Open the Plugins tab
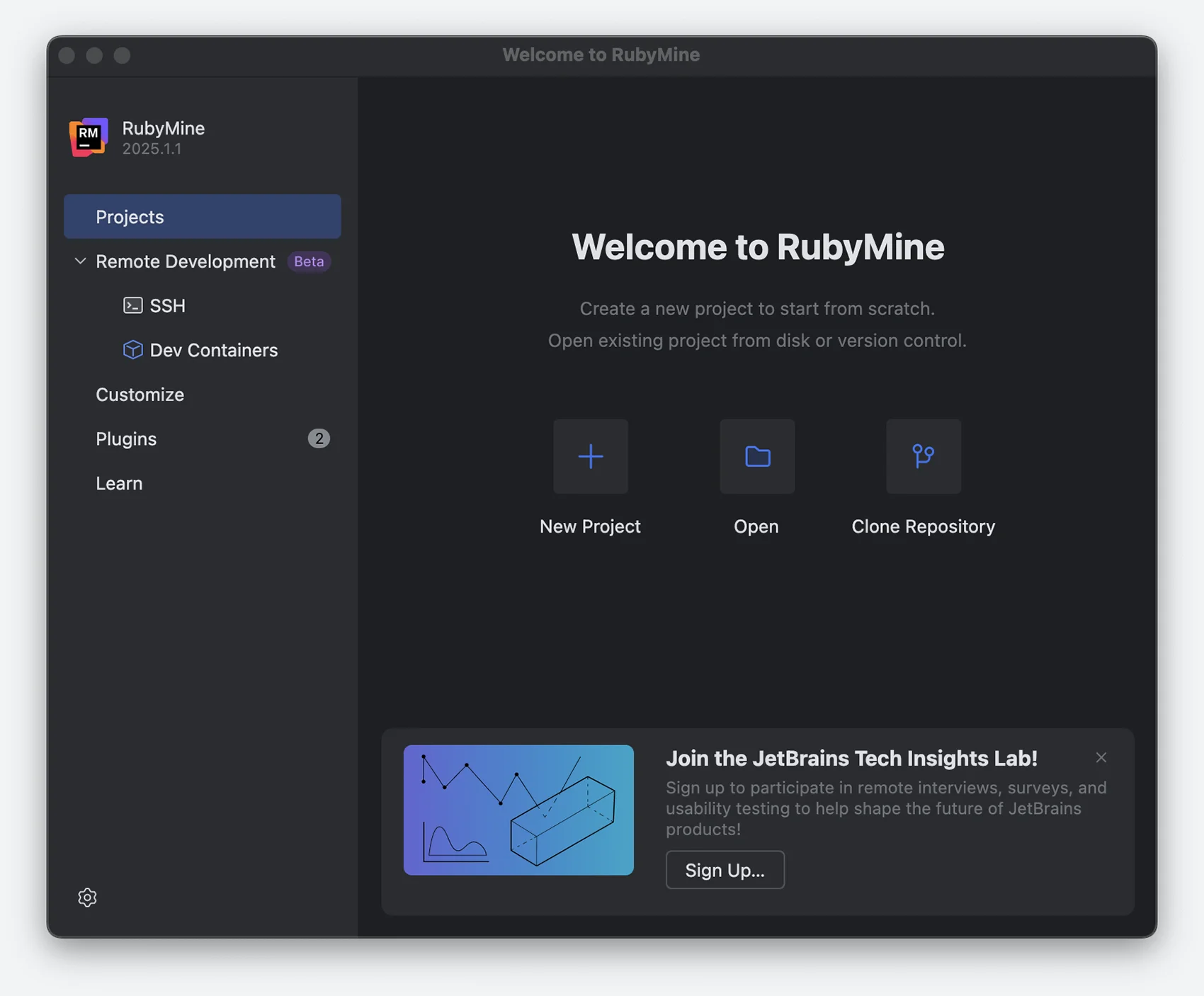 coord(203,438)
